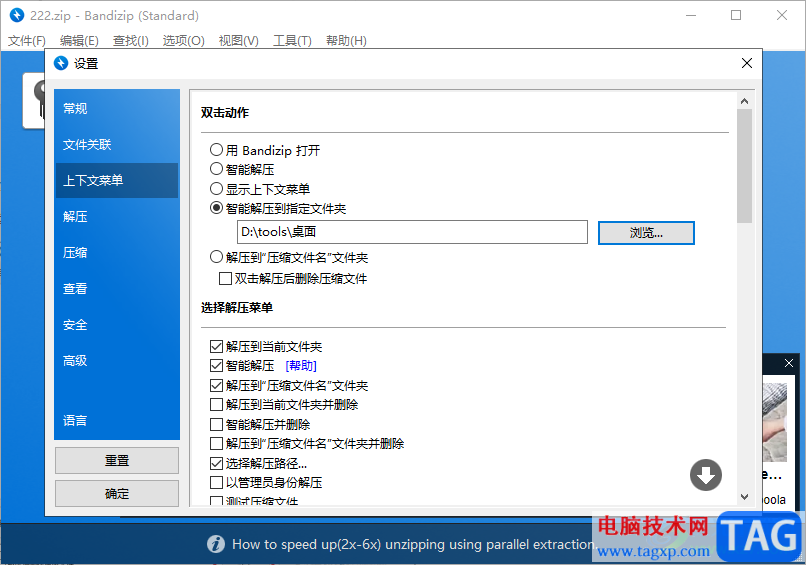The image size is (806, 565).
Task: Click the D:\tools\桌面 path field
Action: (412, 232)
